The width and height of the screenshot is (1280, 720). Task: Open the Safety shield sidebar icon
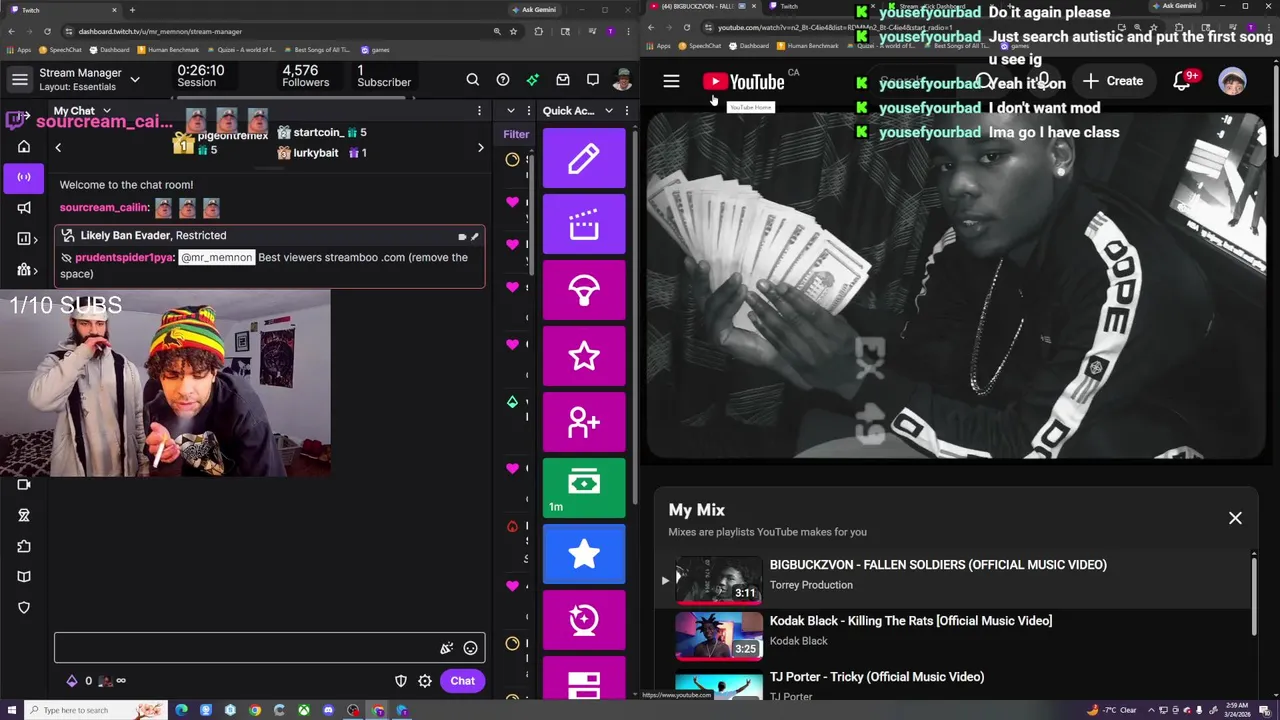pyautogui.click(x=24, y=608)
